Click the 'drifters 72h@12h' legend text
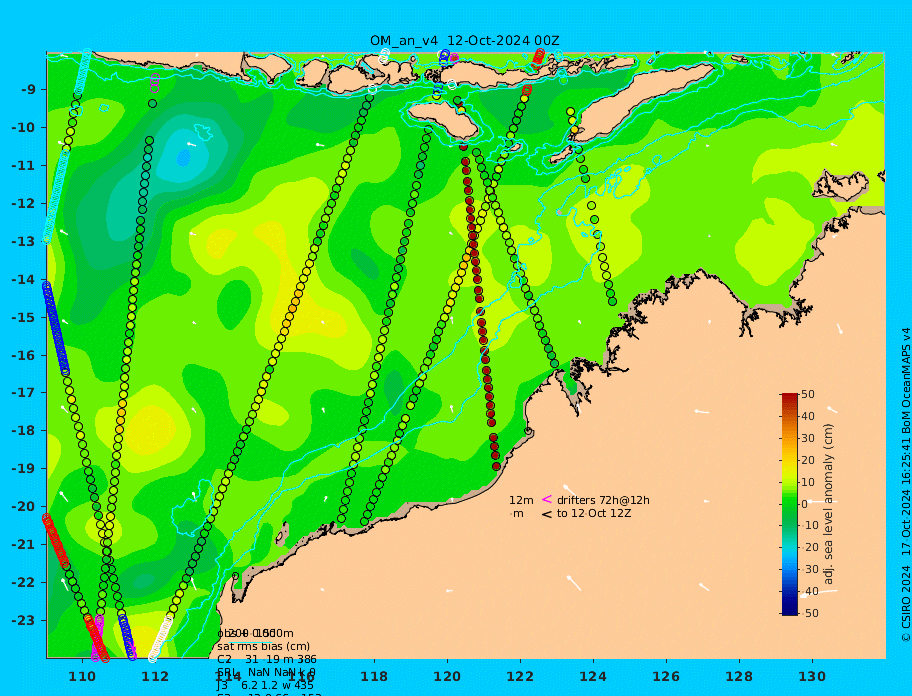 603,500
